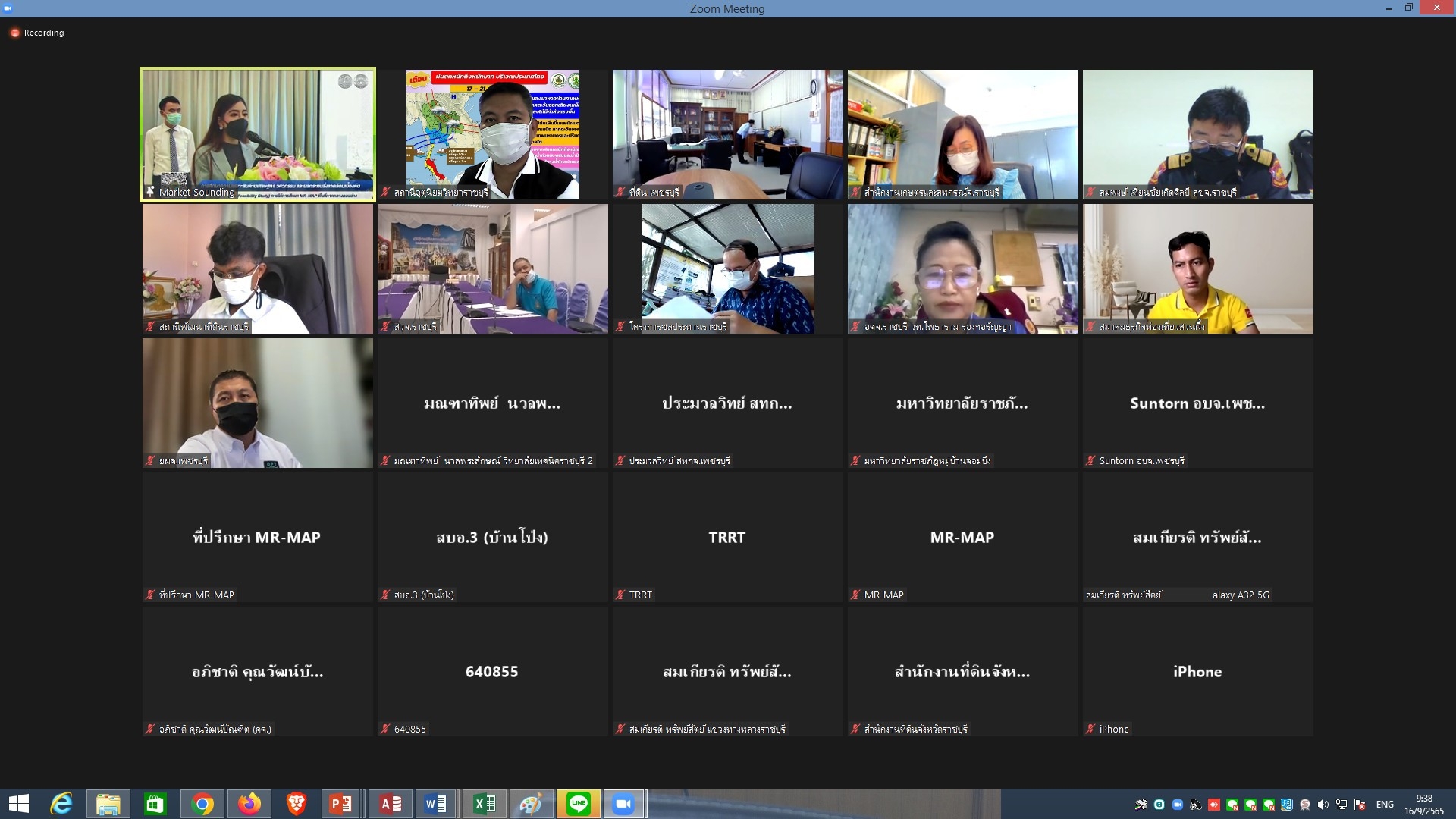Click muted mic icon on TRRT tile
1456x819 pixels.
[620, 595]
